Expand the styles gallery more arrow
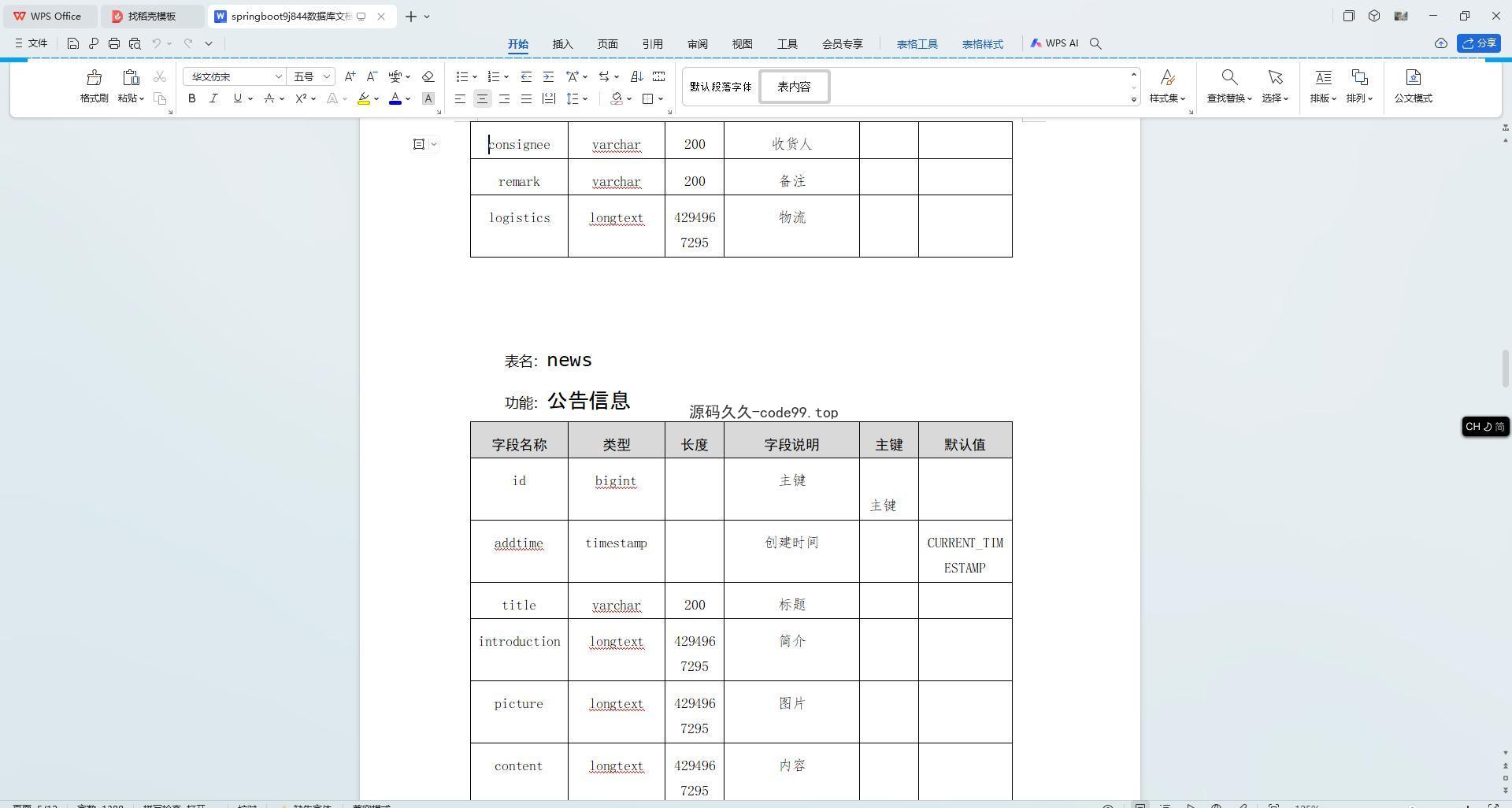This screenshot has width=1512, height=808. click(1134, 99)
